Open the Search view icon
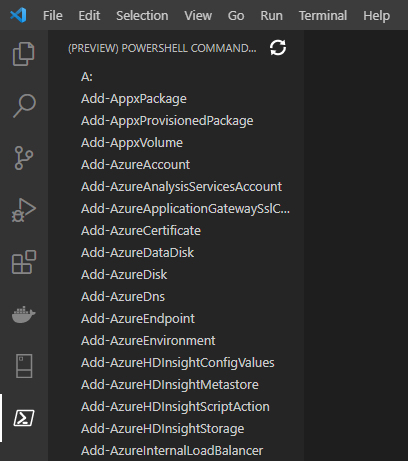This screenshot has height=461, width=408. pos(24,106)
